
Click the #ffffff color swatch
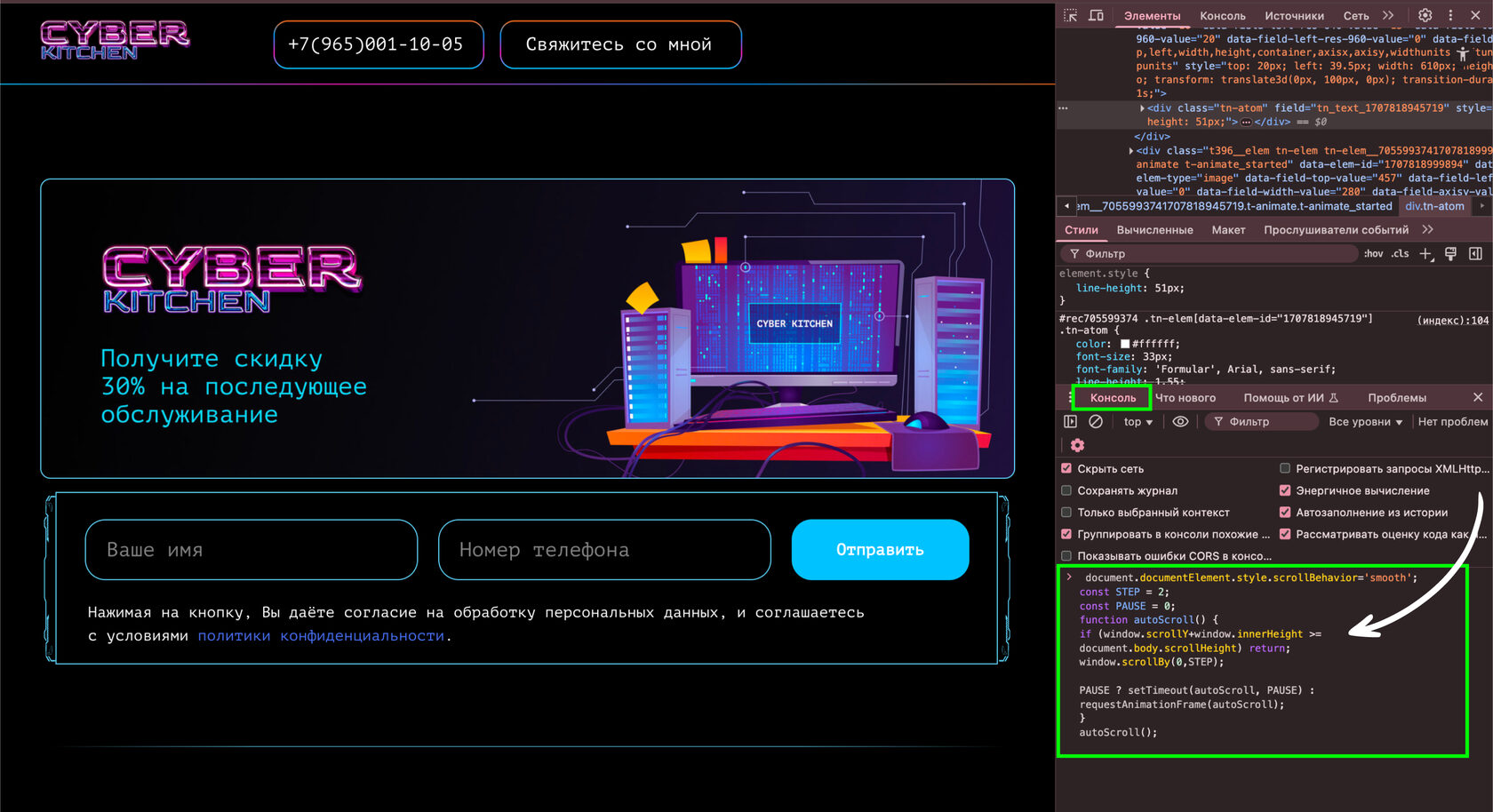1125,344
